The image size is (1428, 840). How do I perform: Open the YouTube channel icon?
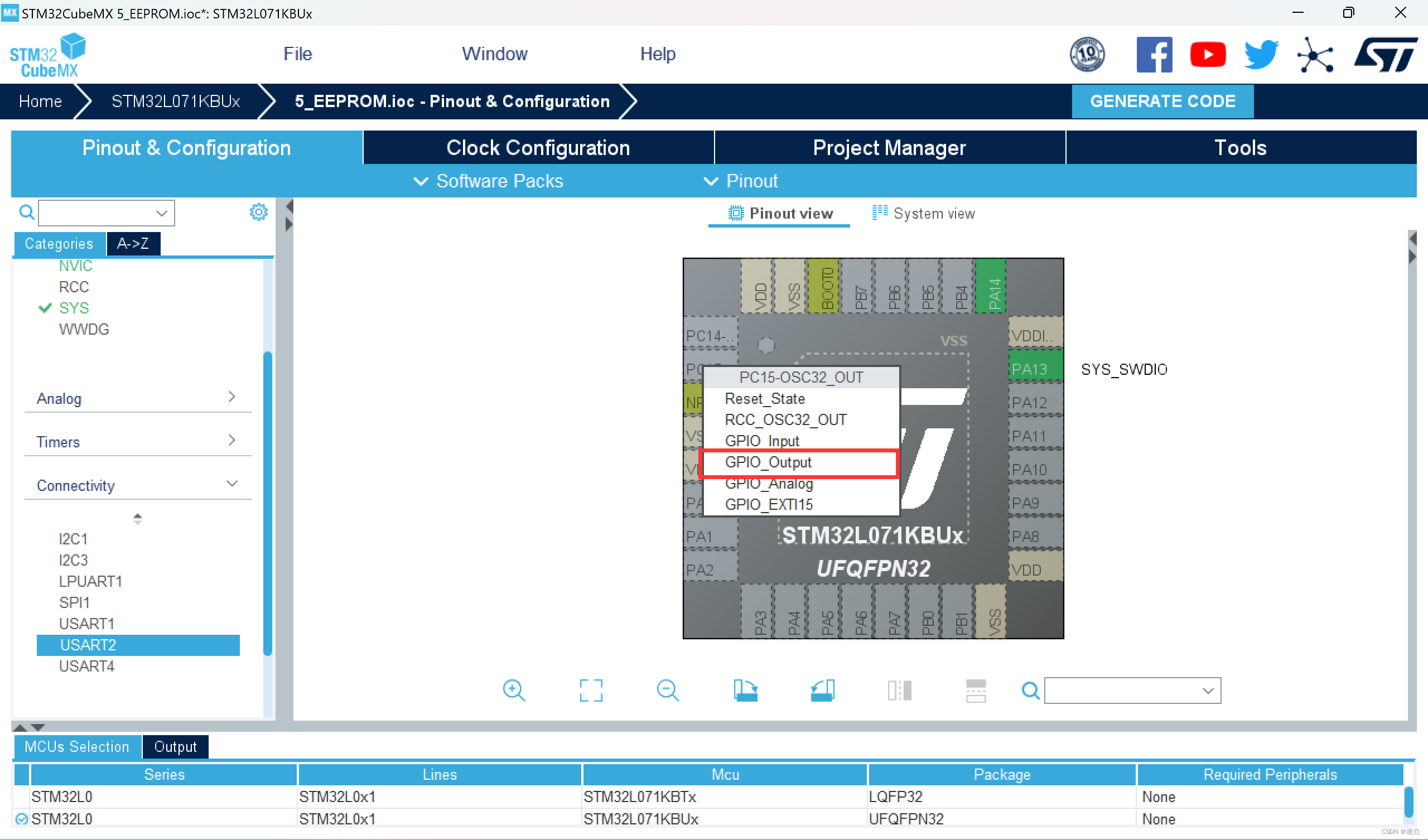click(x=1208, y=55)
